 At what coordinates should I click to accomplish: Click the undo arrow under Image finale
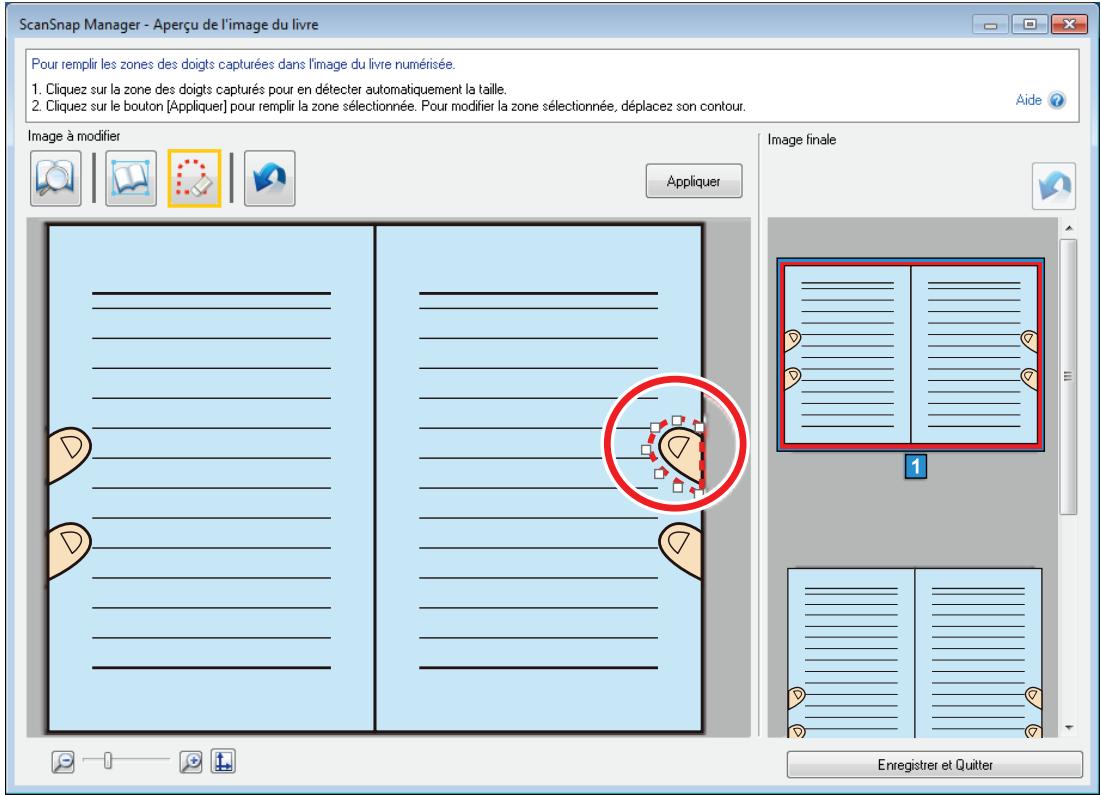[1053, 186]
